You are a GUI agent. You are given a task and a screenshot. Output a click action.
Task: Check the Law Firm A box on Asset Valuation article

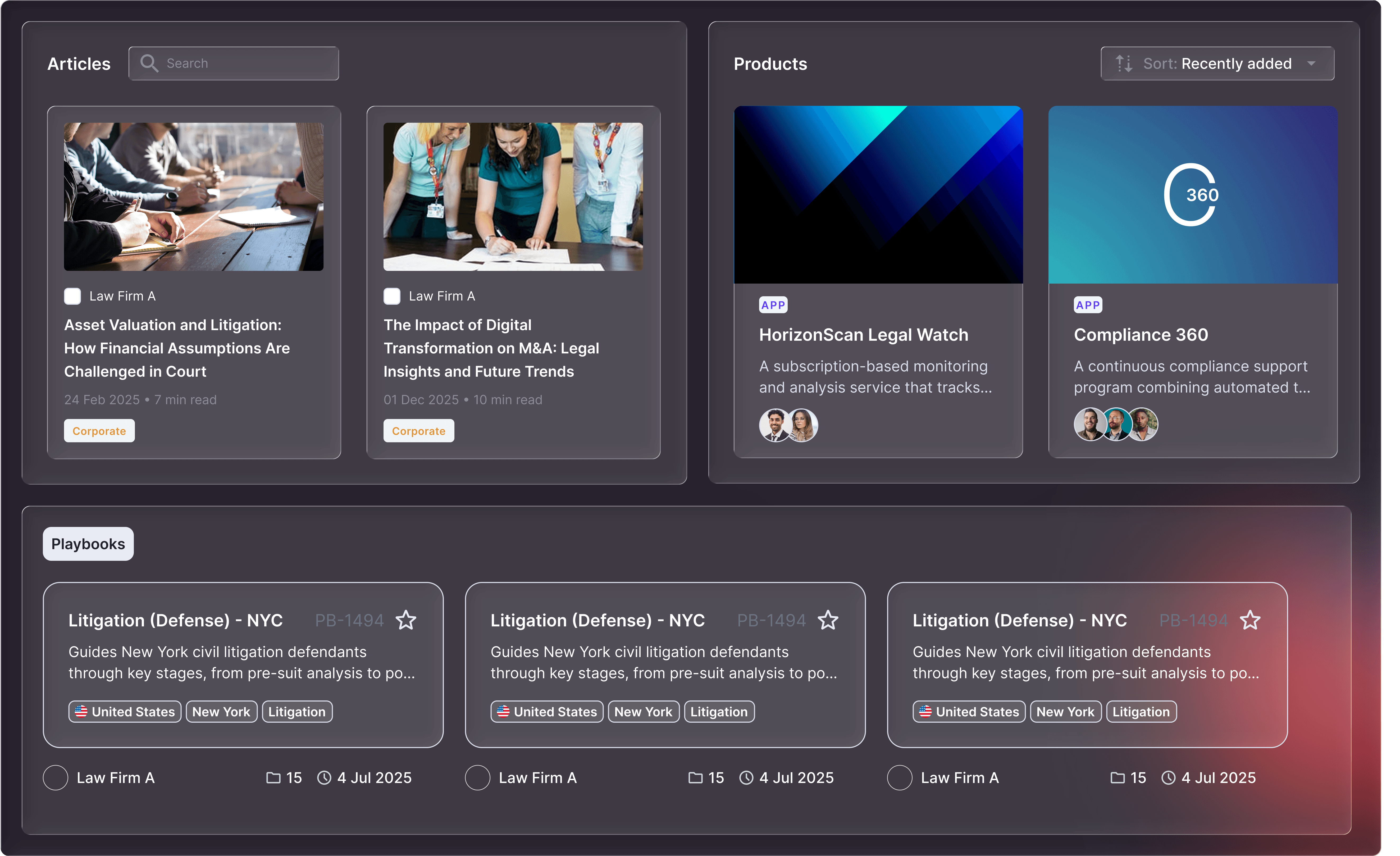pos(73,296)
